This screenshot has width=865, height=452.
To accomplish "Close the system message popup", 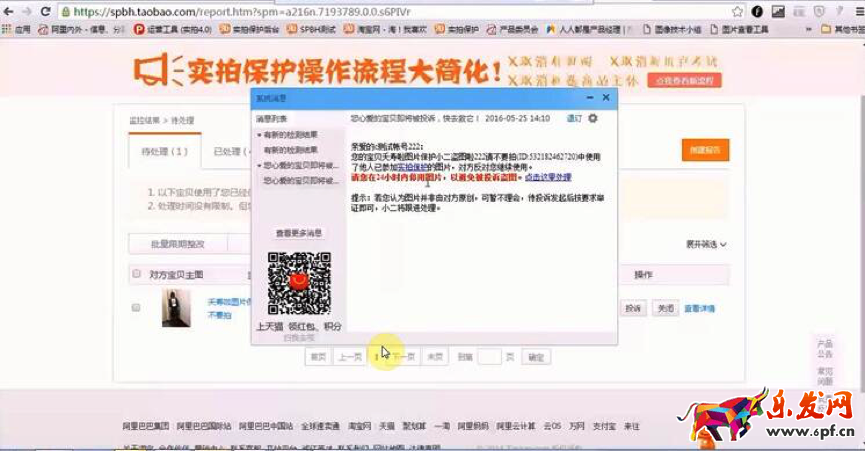I will [606, 98].
